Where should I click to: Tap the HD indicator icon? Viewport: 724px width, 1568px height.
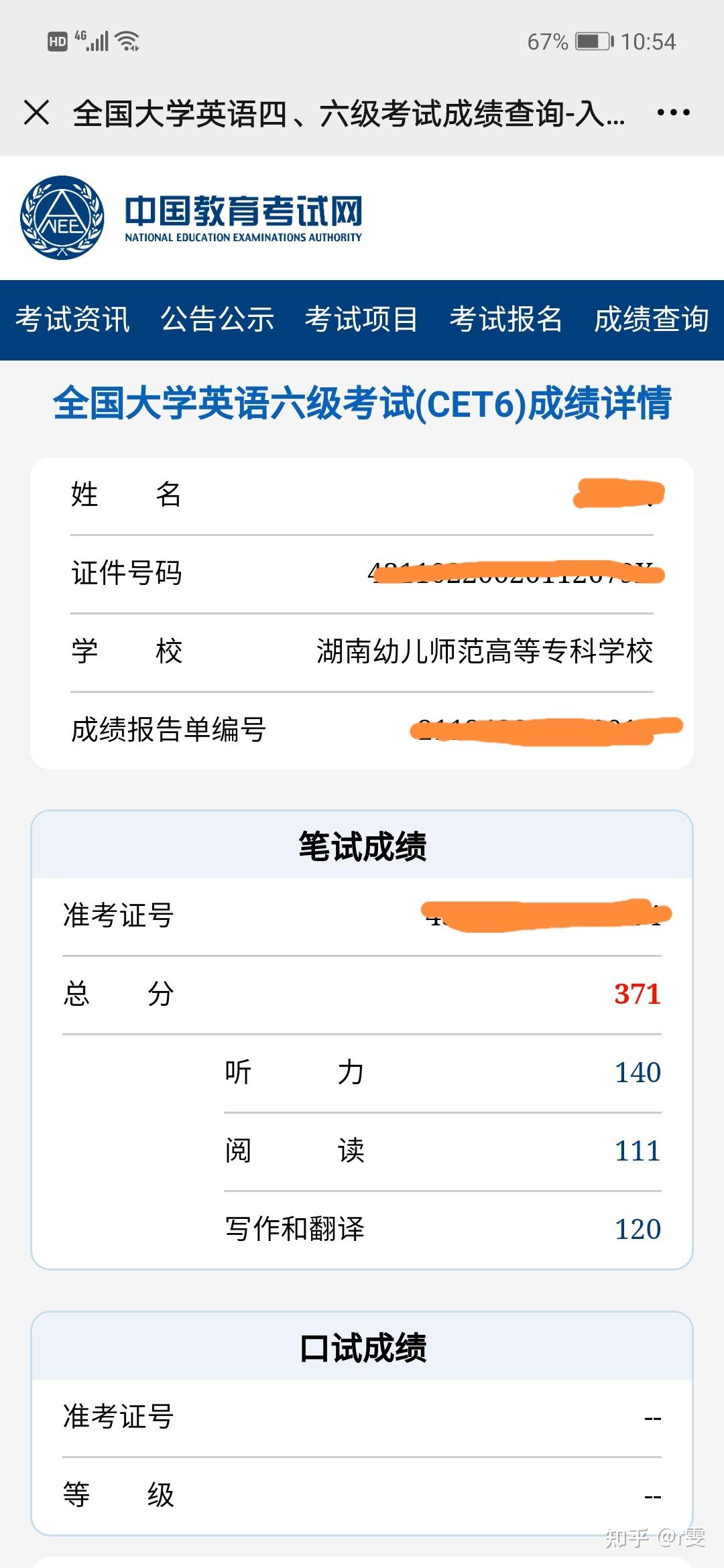tap(58, 42)
